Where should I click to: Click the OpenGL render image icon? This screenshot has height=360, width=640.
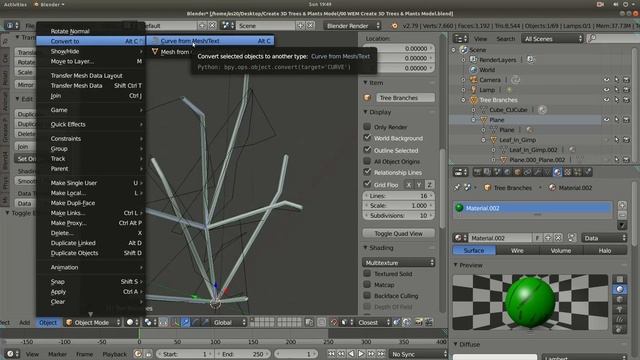point(418,322)
